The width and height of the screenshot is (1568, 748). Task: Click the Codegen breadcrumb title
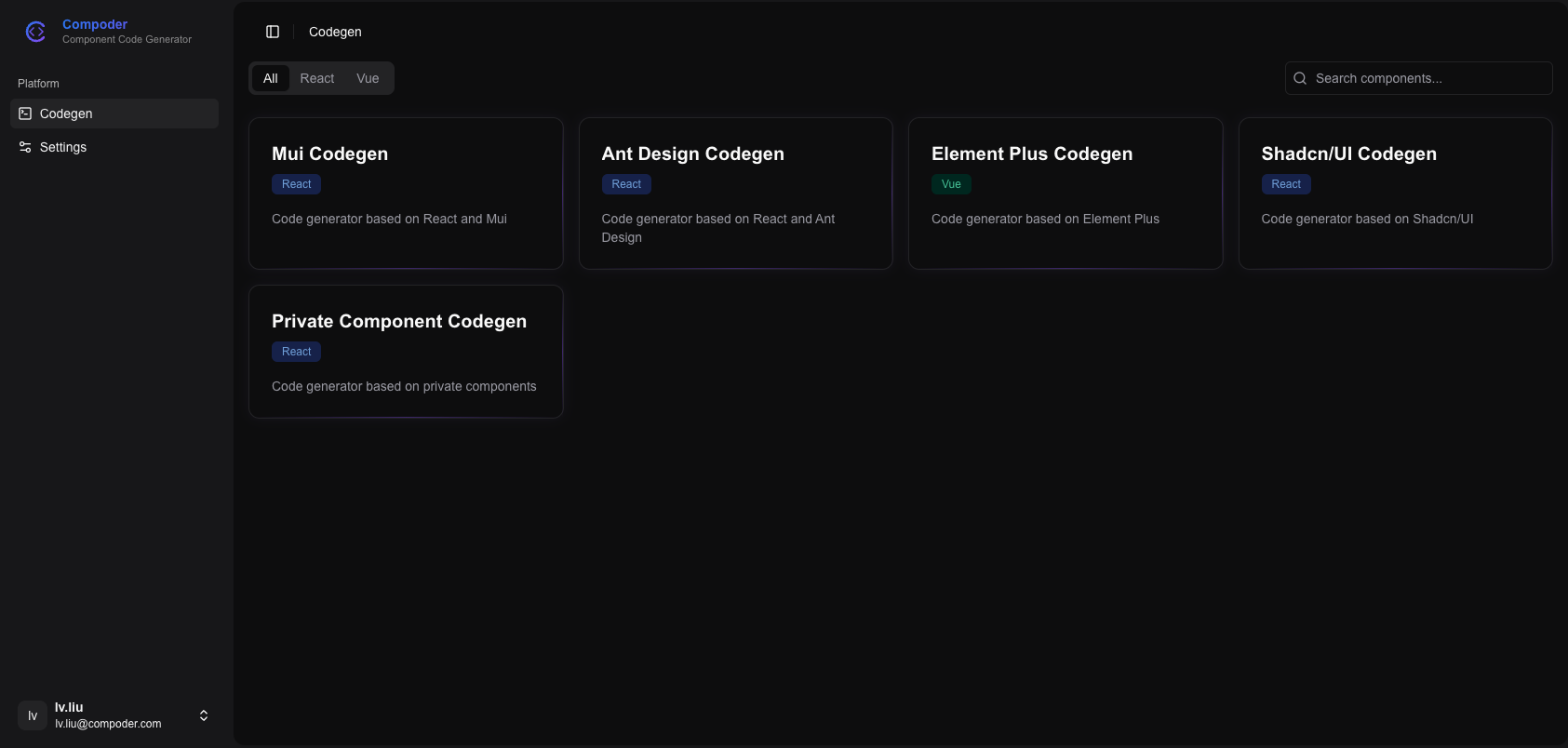335,32
